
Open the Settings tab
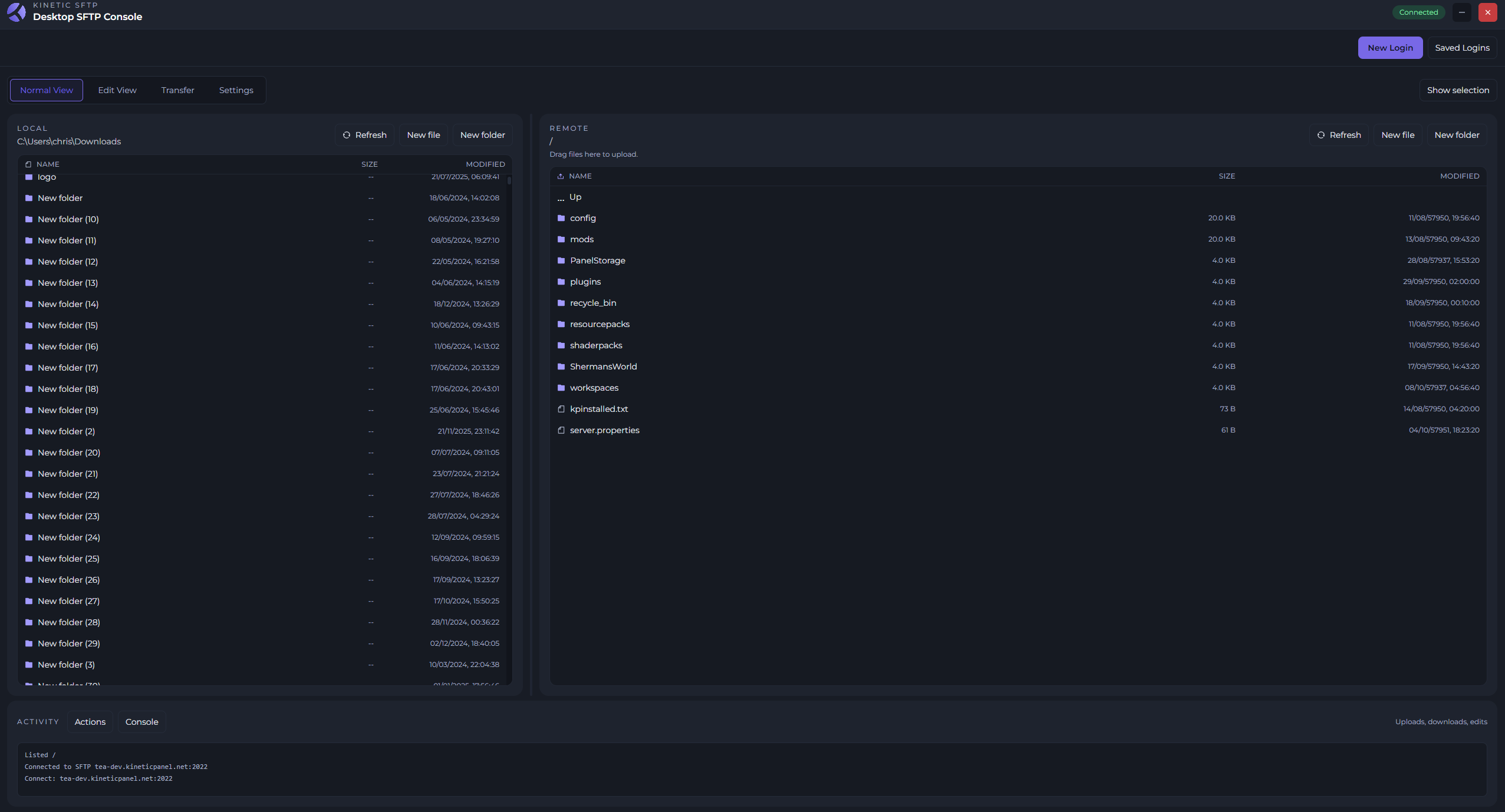[236, 90]
